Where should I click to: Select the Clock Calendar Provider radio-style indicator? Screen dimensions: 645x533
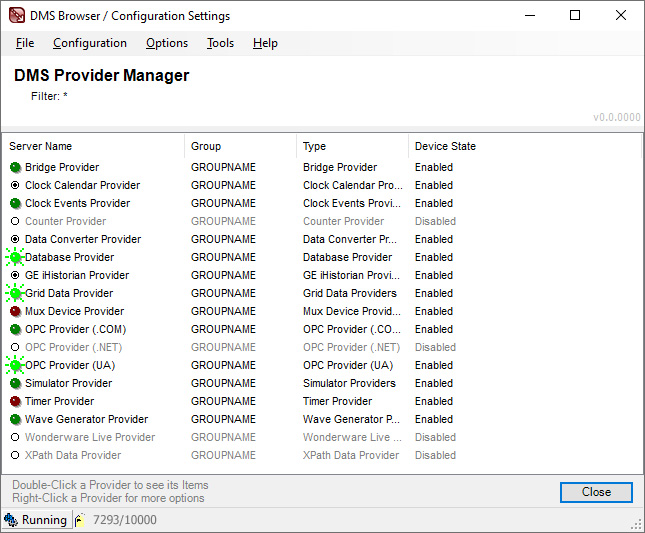[x=15, y=186]
